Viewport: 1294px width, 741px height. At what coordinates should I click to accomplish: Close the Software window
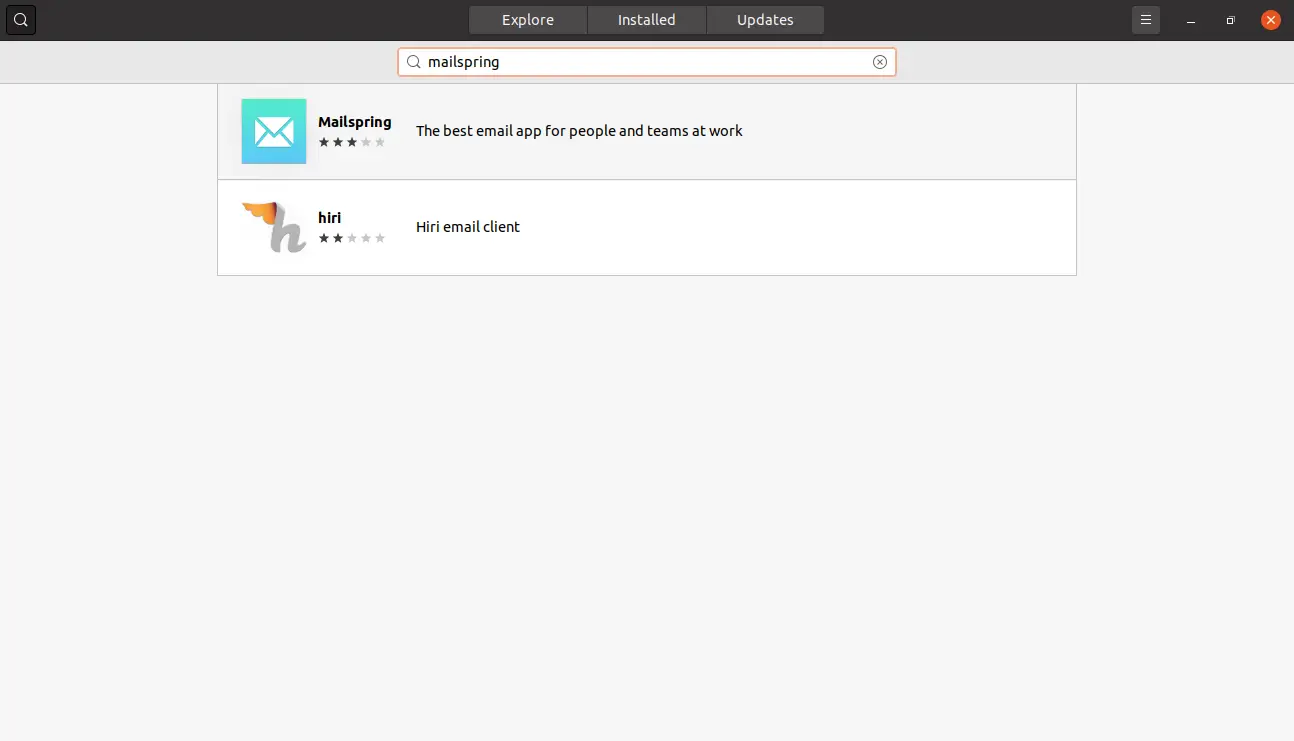tap(1271, 20)
